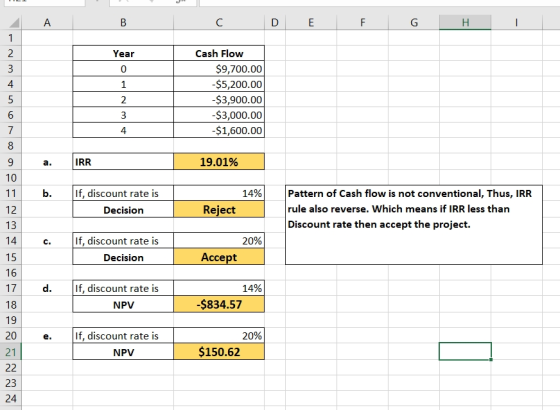Select row 13 header
This screenshot has height=410, width=560.
(x=11, y=225)
